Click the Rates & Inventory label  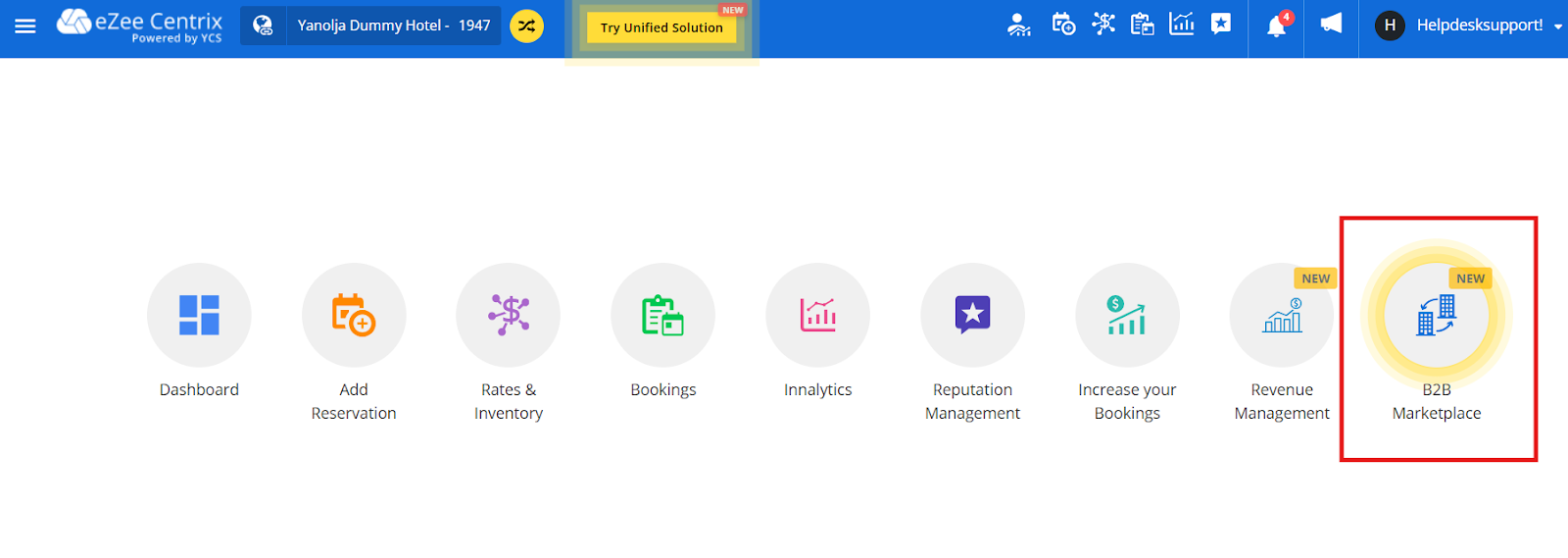click(509, 401)
